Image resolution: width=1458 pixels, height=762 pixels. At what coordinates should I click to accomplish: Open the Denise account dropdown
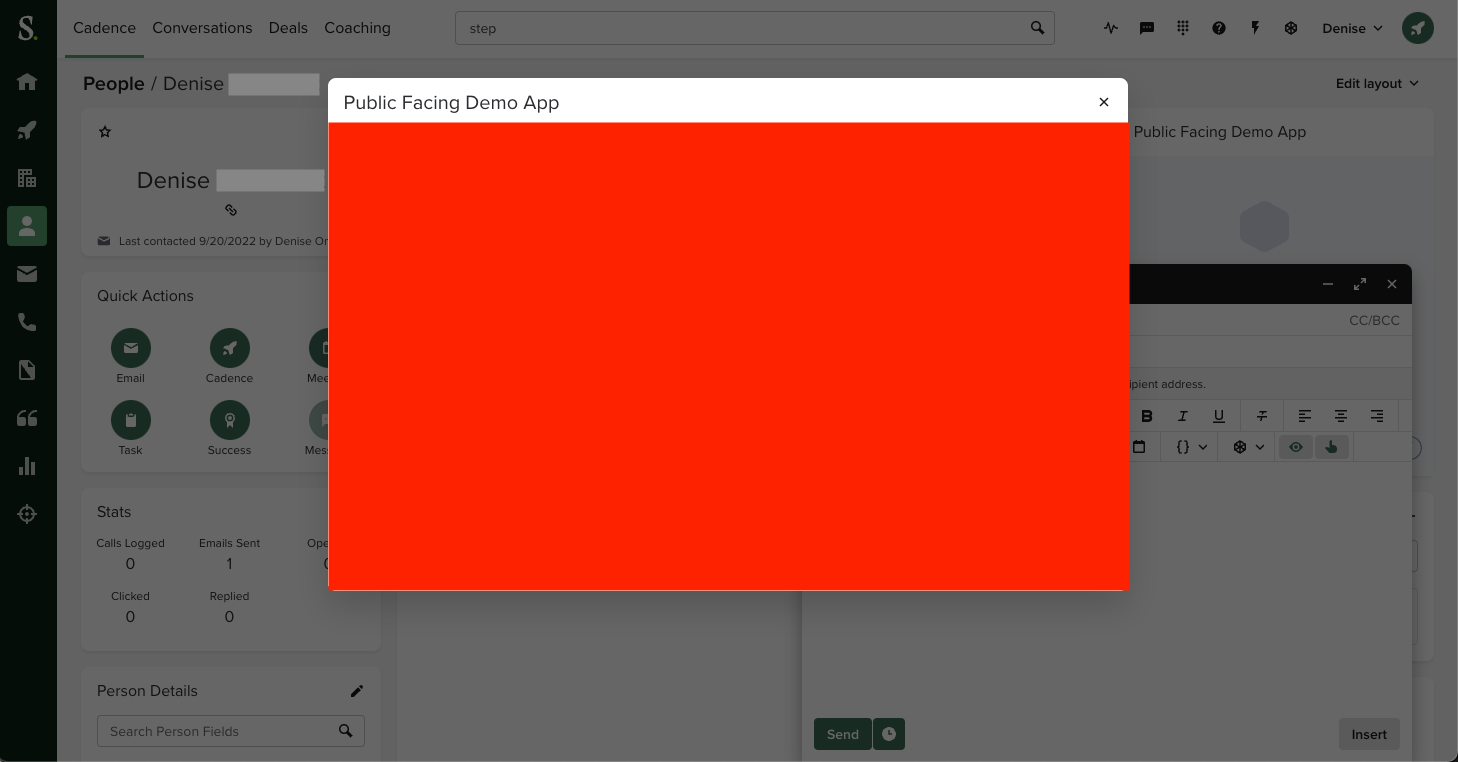click(x=1351, y=28)
